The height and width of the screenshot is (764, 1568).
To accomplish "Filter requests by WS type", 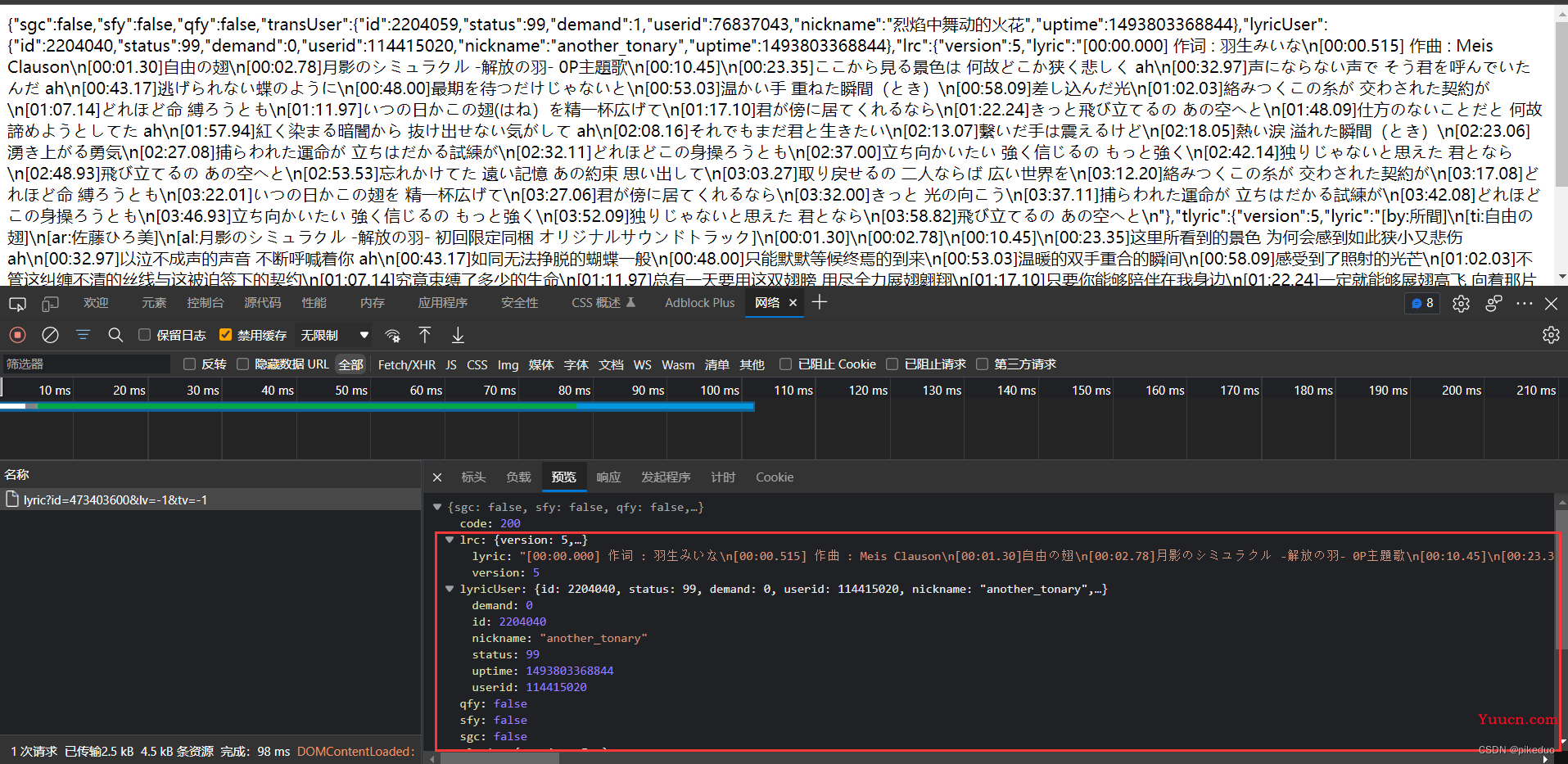I will click(643, 365).
